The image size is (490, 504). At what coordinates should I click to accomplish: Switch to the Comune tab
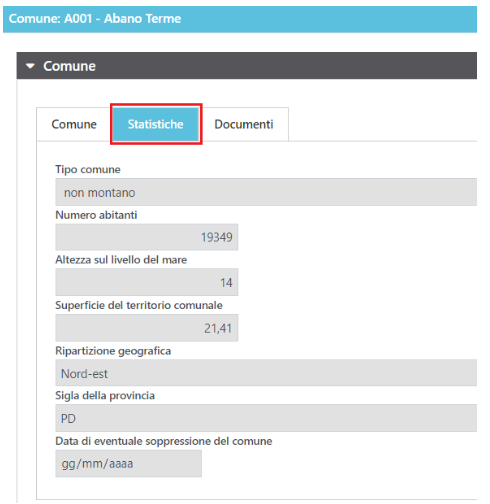pos(74,124)
